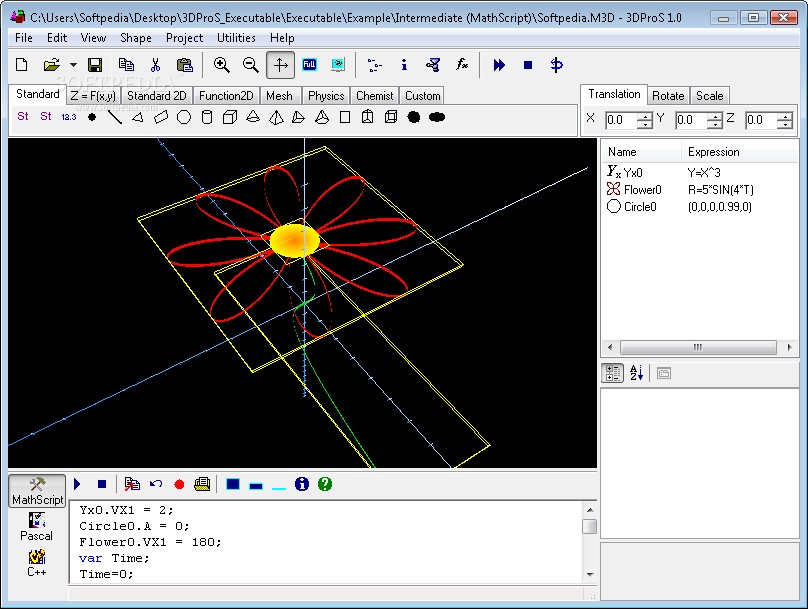Select the cube shape tool
The height and width of the screenshot is (609, 808).
230,117
